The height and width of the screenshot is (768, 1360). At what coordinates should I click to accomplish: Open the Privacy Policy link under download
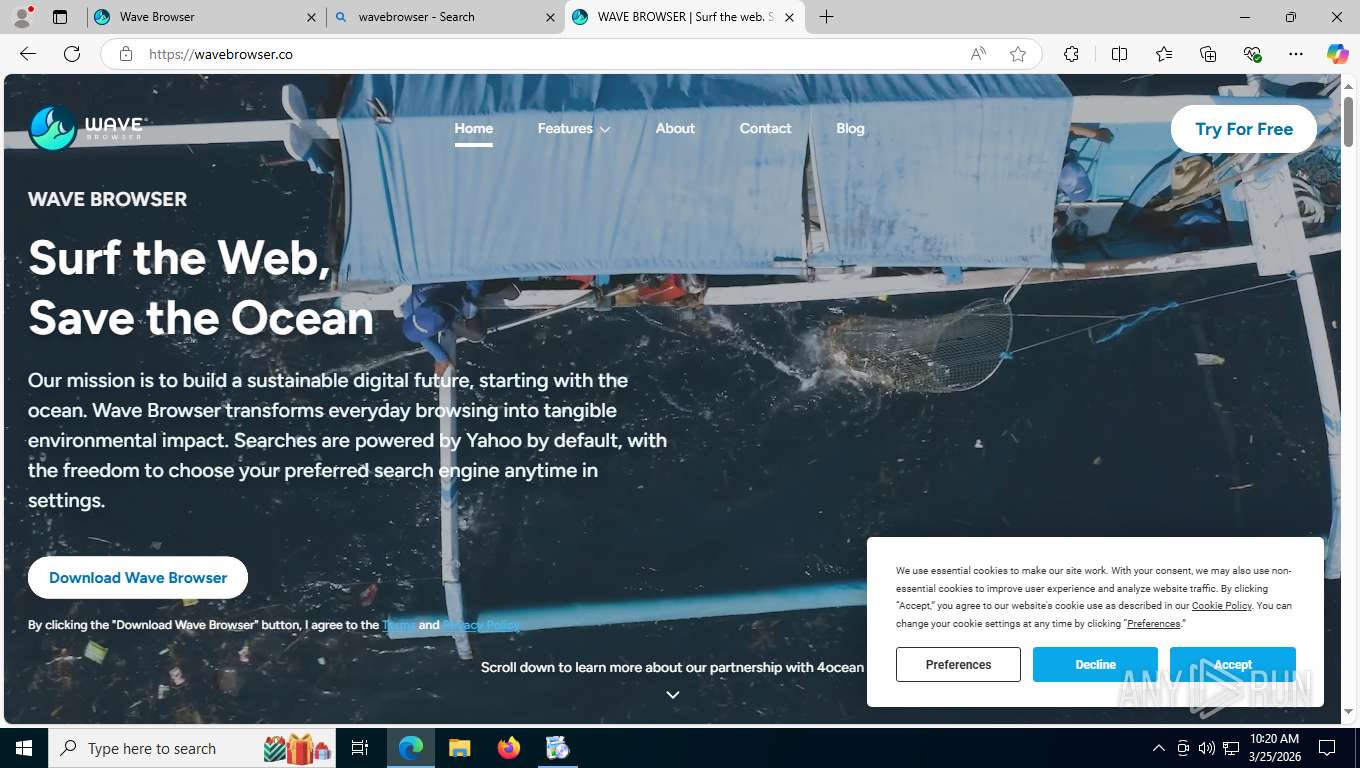click(481, 625)
